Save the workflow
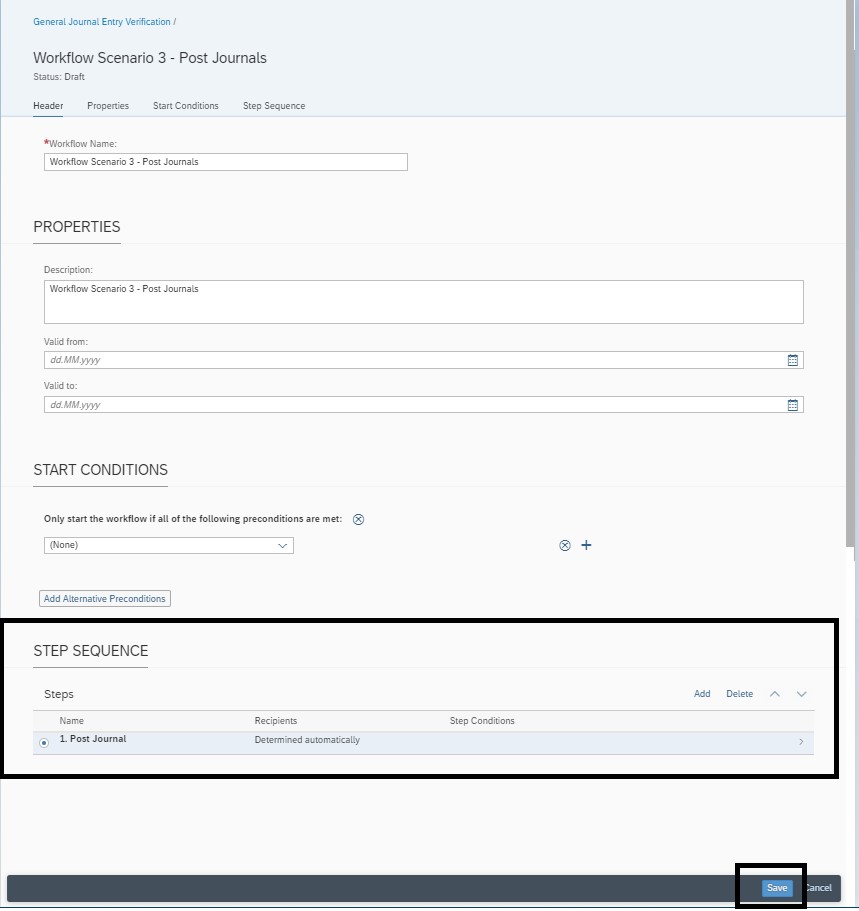The image size is (859, 911). [777, 888]
